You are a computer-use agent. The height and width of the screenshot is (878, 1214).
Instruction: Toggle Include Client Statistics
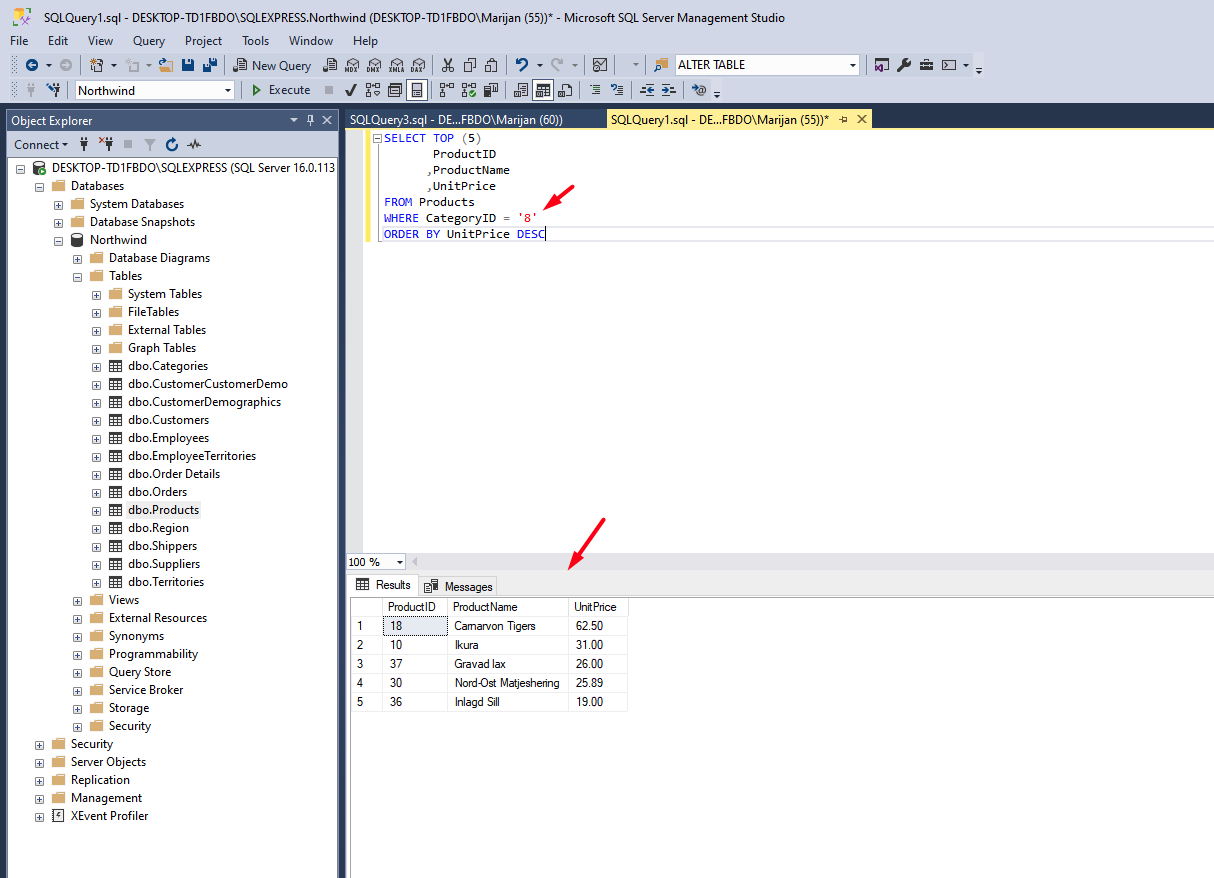coord(490,90)
